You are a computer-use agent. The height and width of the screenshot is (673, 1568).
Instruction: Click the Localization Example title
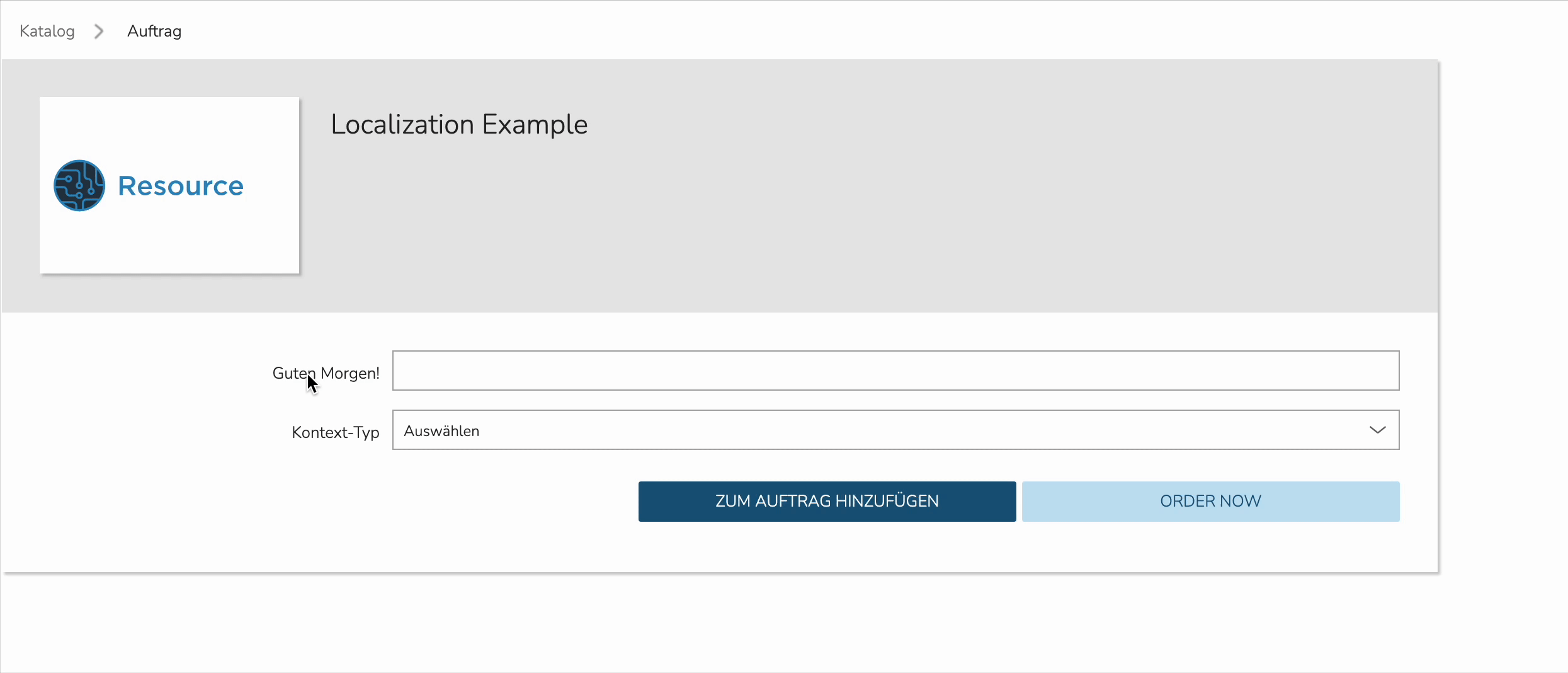[x=459, y=125]
